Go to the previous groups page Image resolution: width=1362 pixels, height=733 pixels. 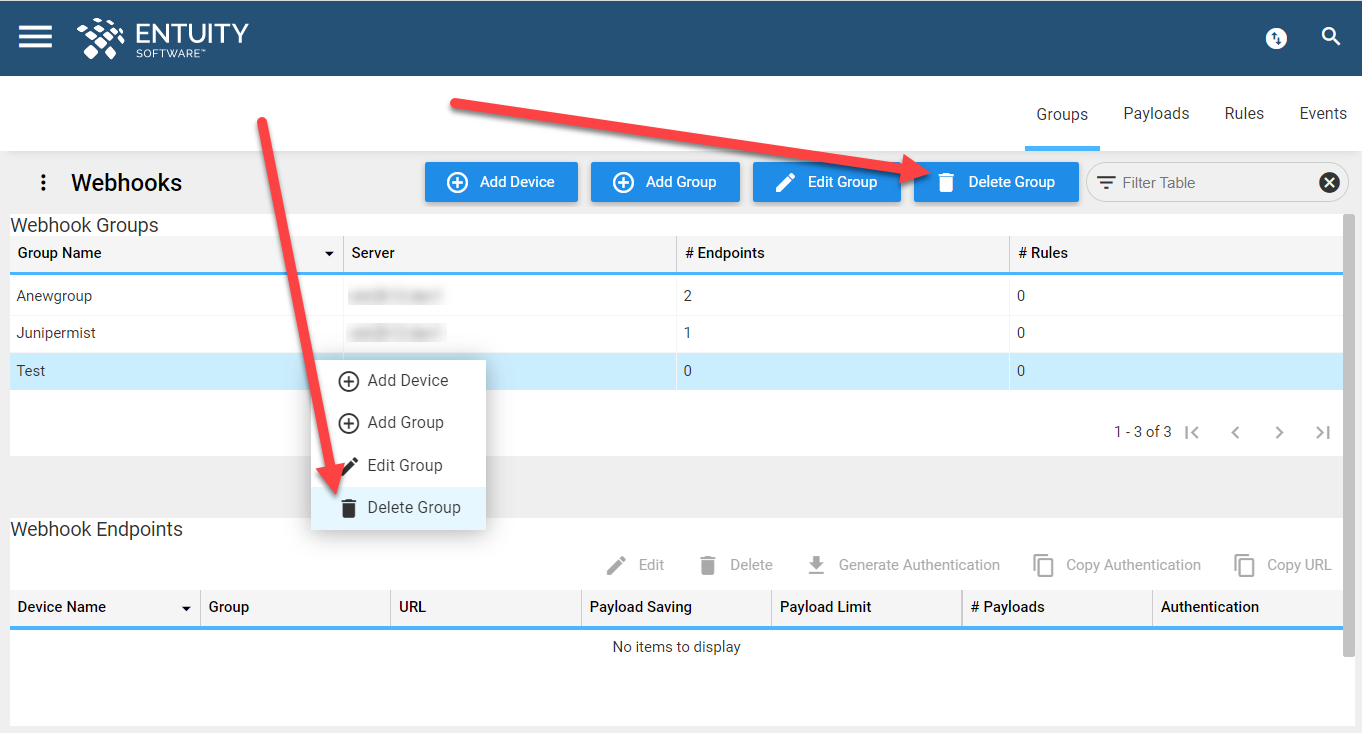tap(1235, 432)
